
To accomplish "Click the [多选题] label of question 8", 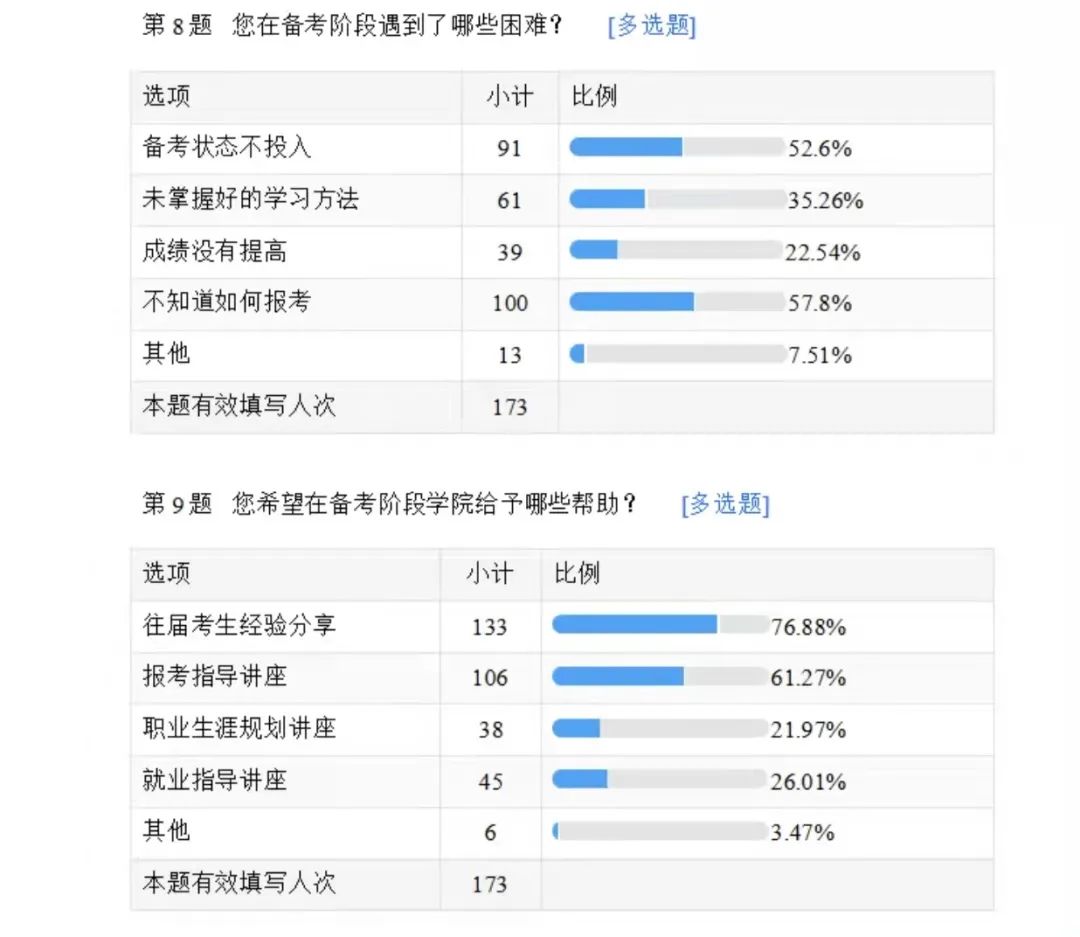I will coord(652,26).
